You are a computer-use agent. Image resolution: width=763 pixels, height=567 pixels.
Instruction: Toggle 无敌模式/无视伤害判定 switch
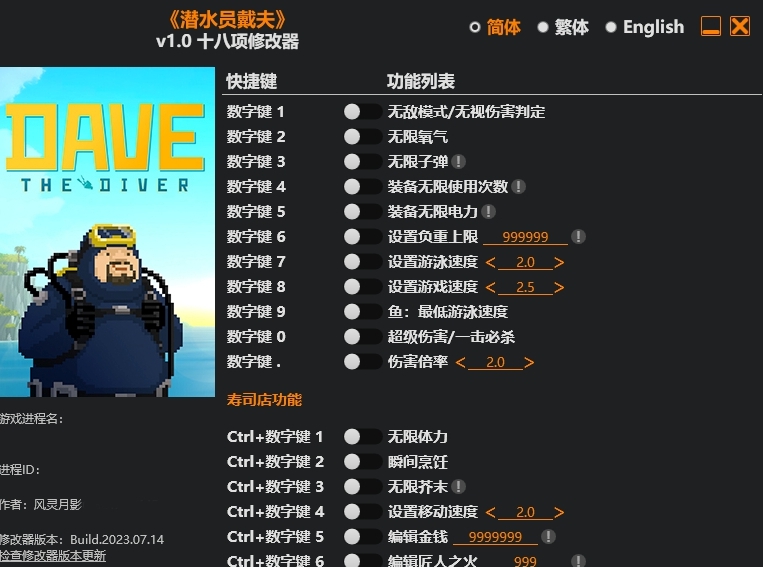363,112
